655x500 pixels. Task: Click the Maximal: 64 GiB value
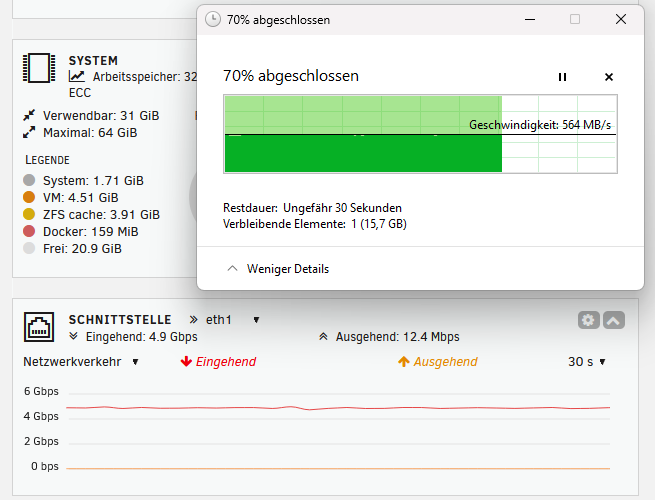tap(90, 133)
